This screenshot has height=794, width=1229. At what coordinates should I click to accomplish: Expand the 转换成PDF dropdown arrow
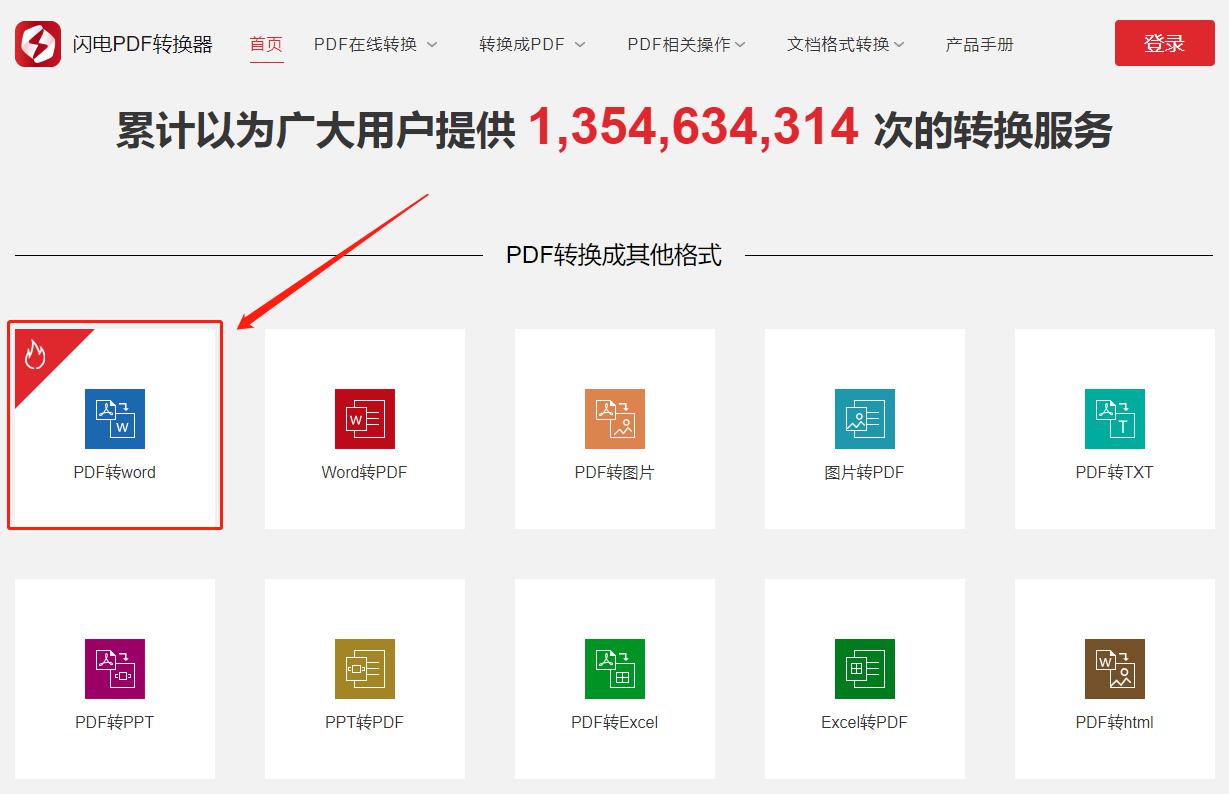(580, 45)
